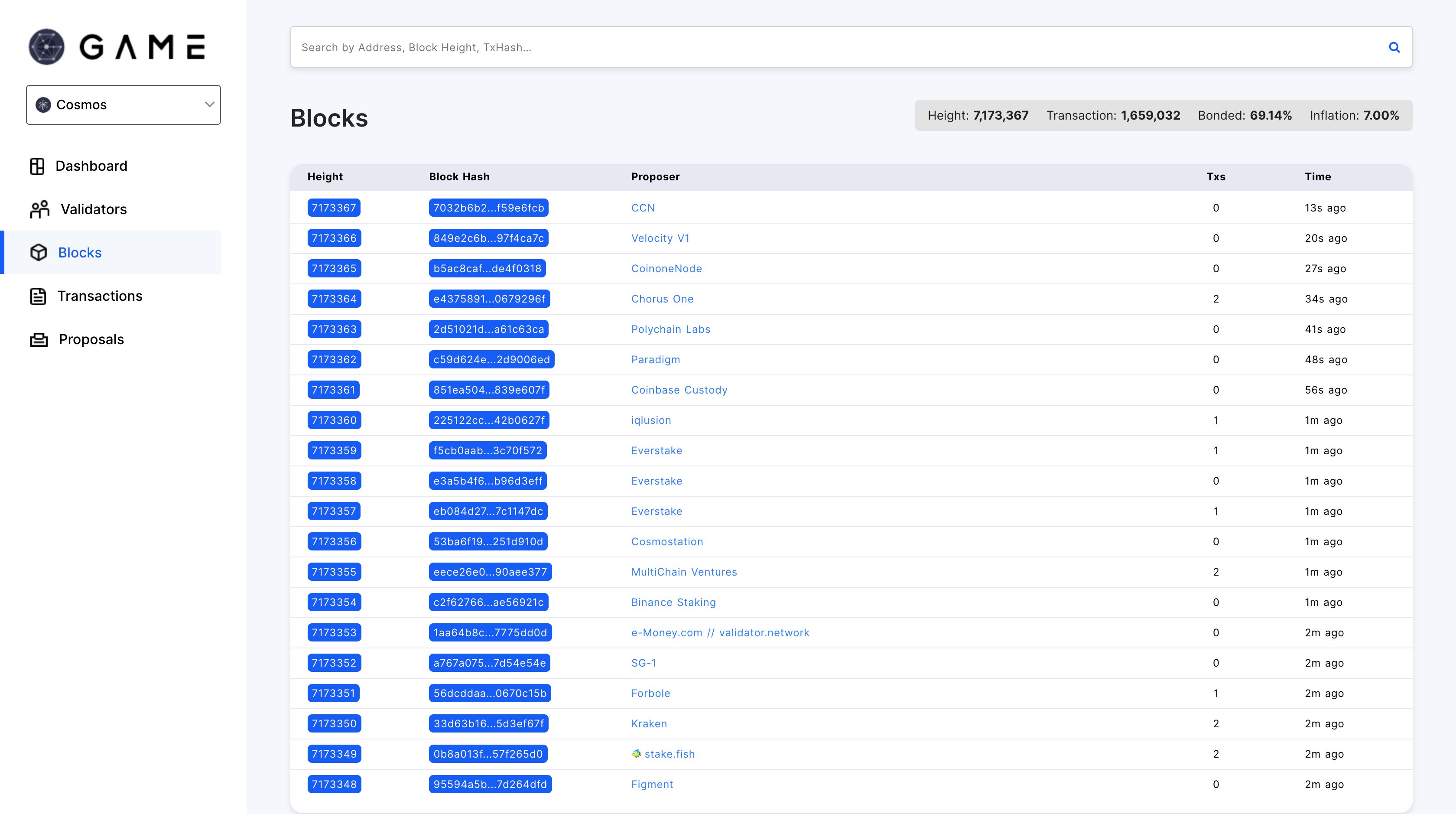Open the stake.fish proposer link
The image size is (1456, 814).
pyautogui.click(x=669, y=753)
